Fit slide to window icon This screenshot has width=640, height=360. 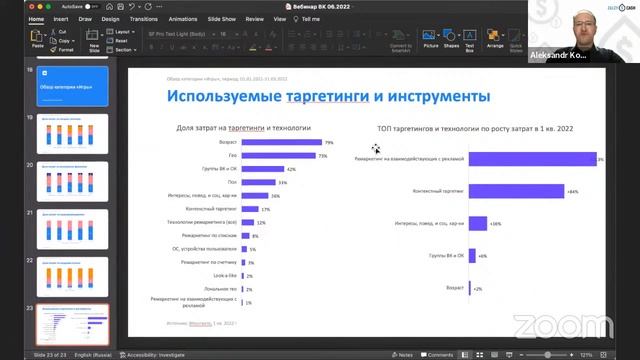click(604, 355)
